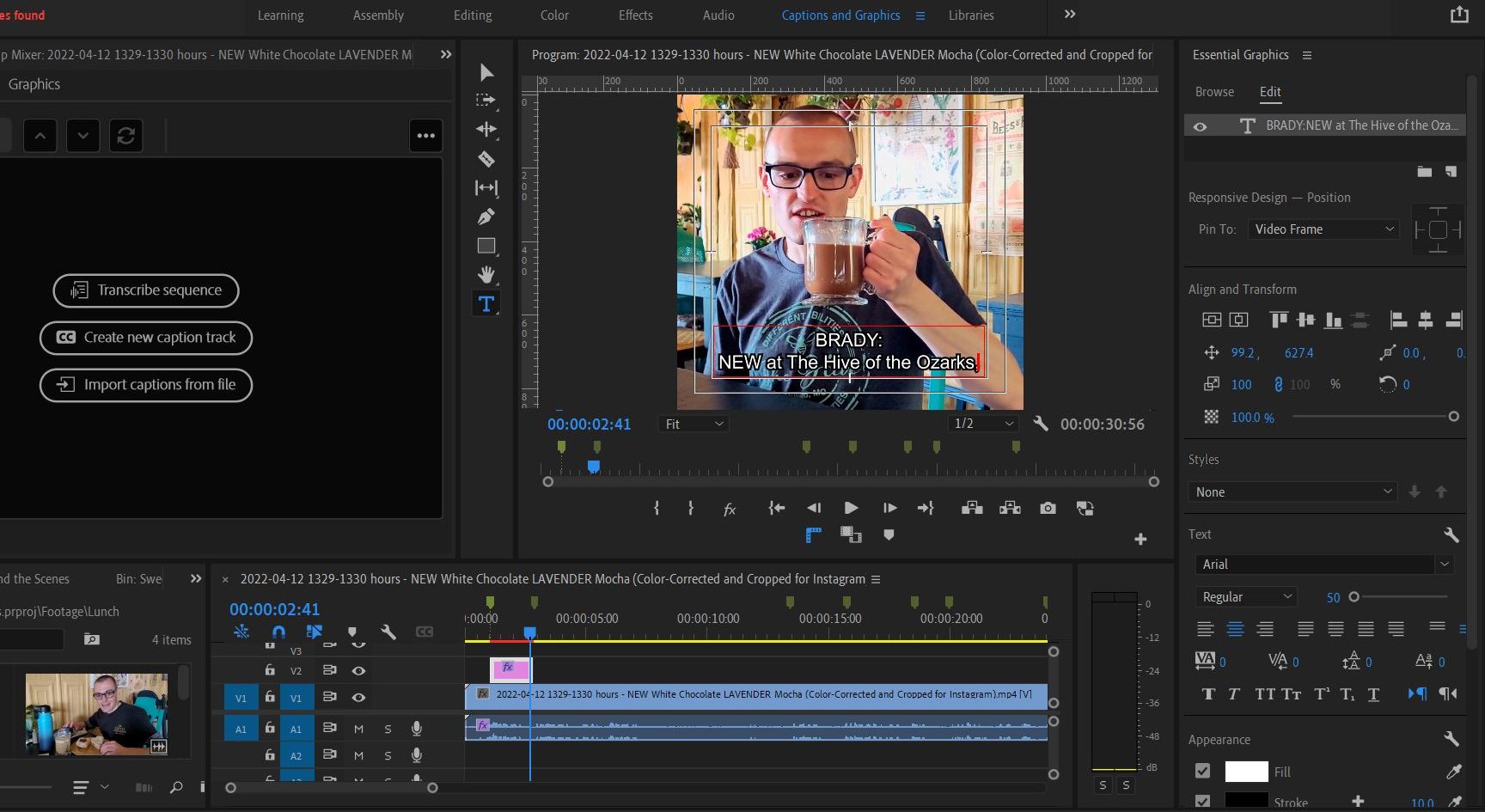This screenshot has width=1485, height=812.
Task: Mute audio track A1
Action: coord(358,729)
